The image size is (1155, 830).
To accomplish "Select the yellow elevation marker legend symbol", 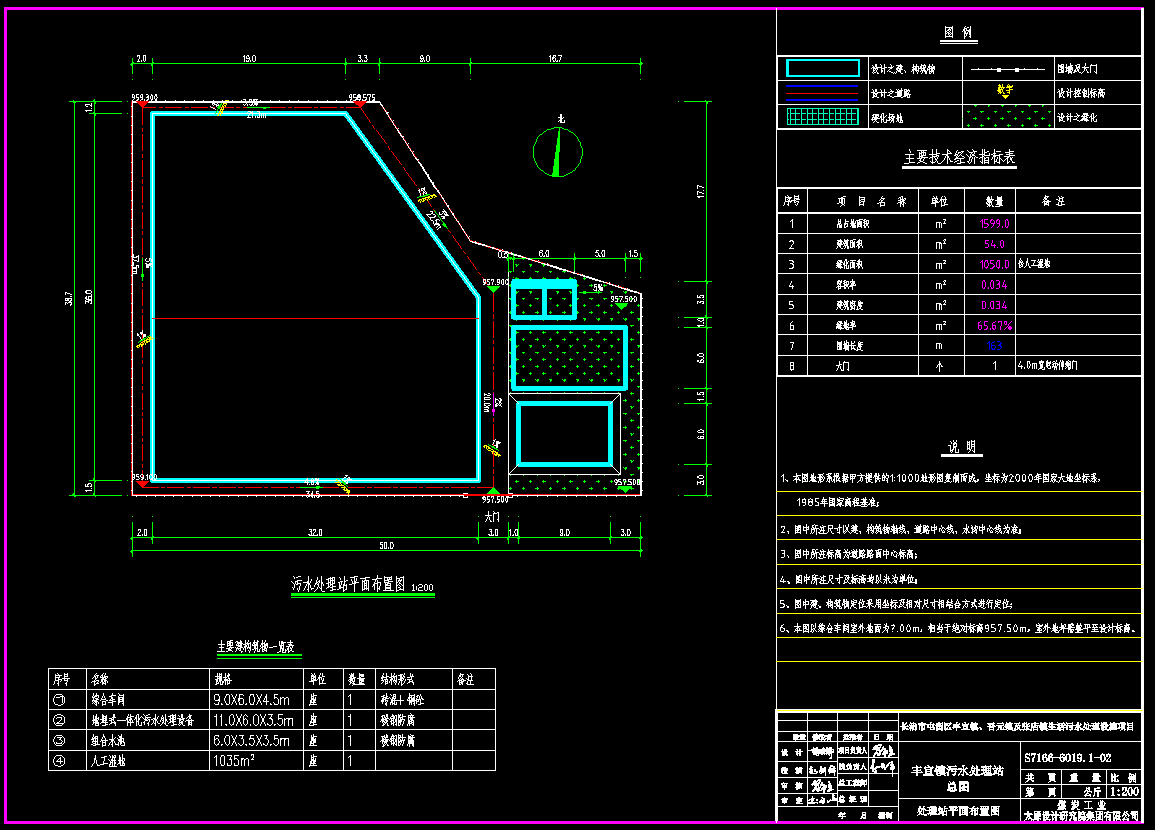I will [1006, 90].
